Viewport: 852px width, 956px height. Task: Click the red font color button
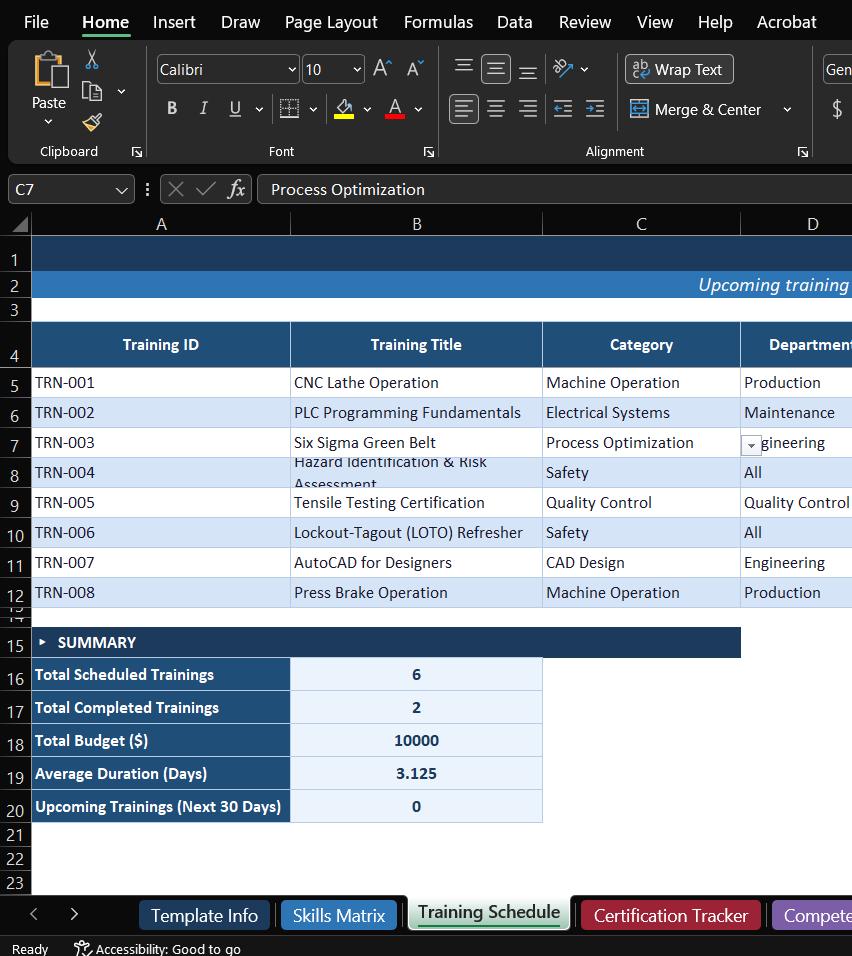point(395,109)
